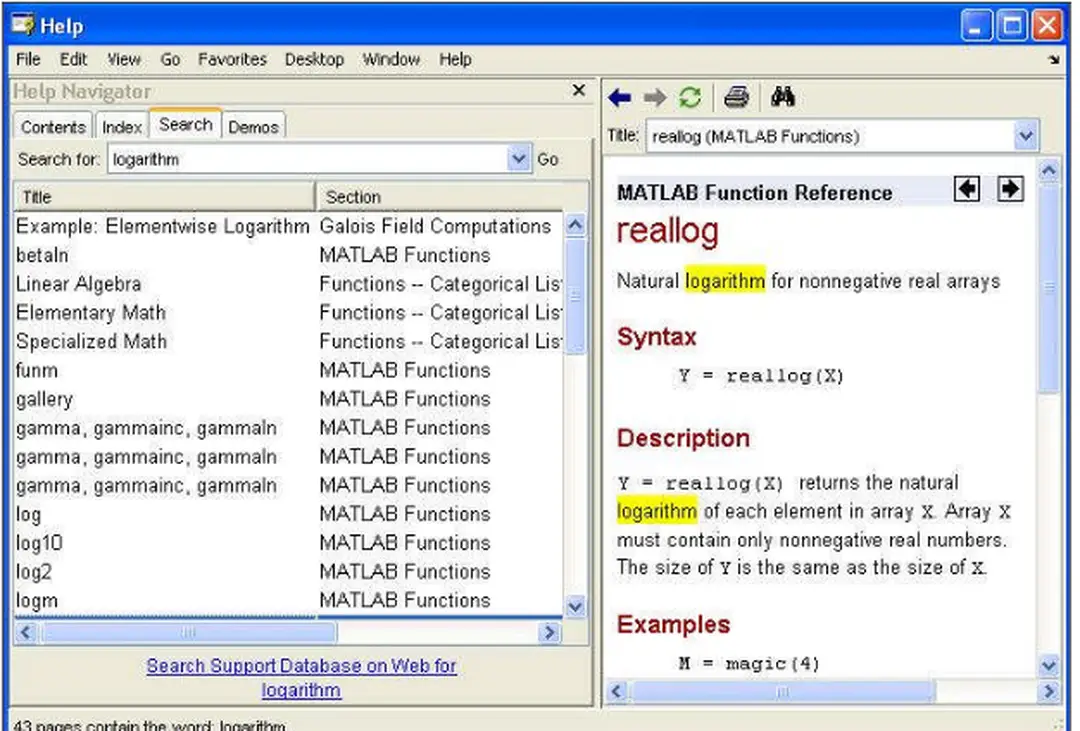The image size is (1080, 731).
Task: Close the Help Navigator panel
Action: coord(578,90)
